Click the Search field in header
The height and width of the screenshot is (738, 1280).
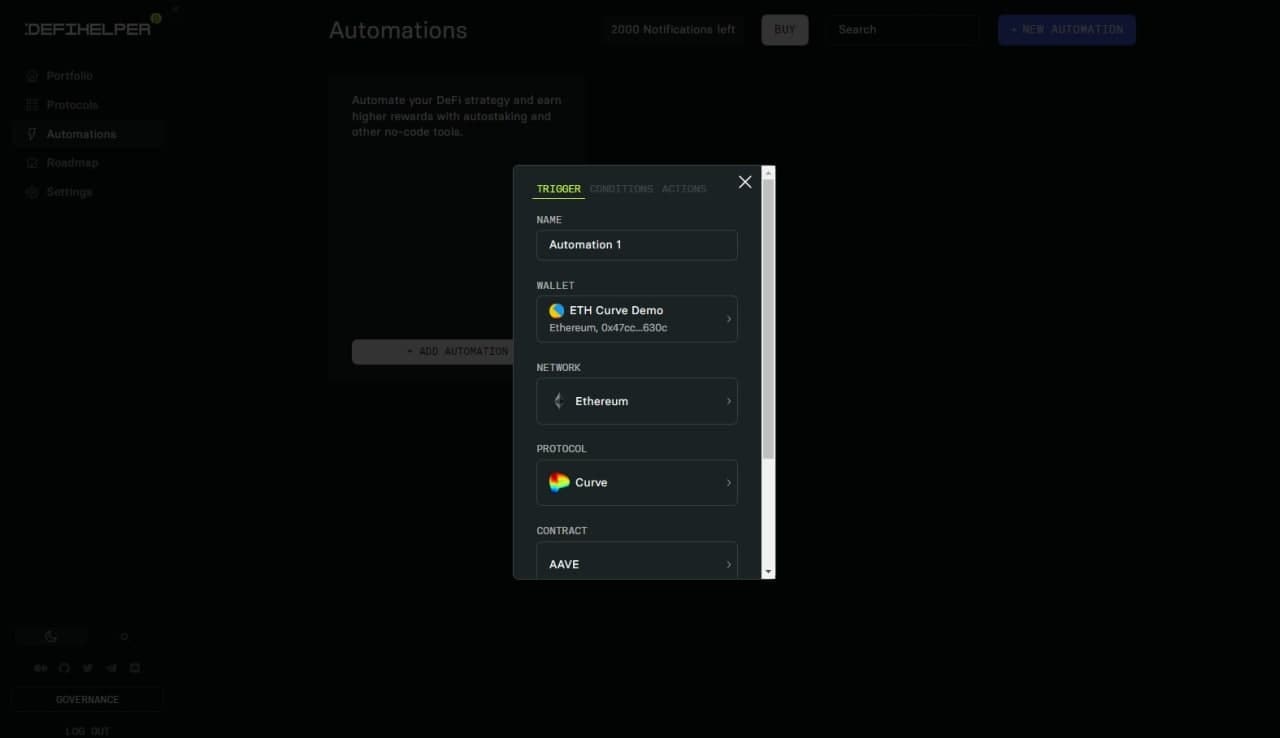pyautogui.click(x=902, y=30)
